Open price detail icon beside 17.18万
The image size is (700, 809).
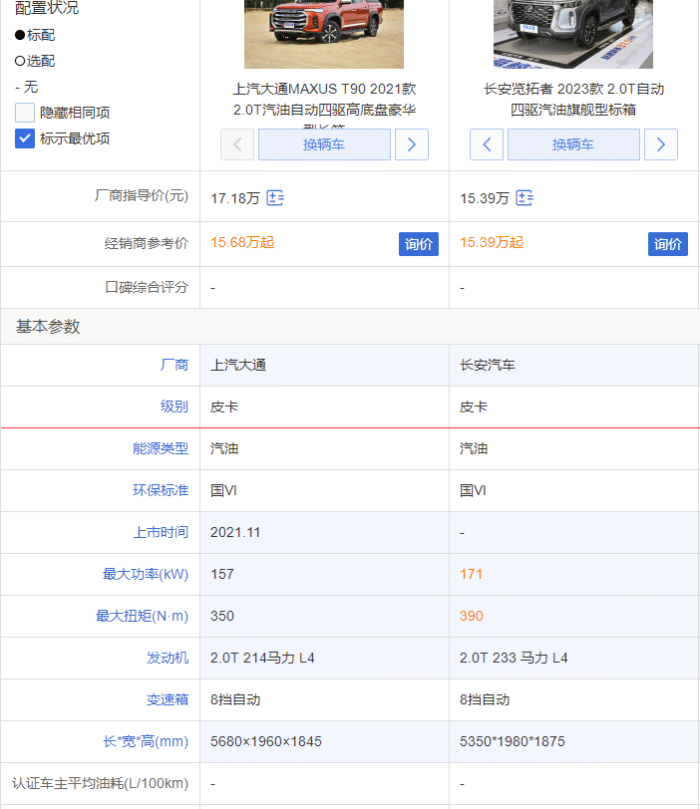point(275,198)
